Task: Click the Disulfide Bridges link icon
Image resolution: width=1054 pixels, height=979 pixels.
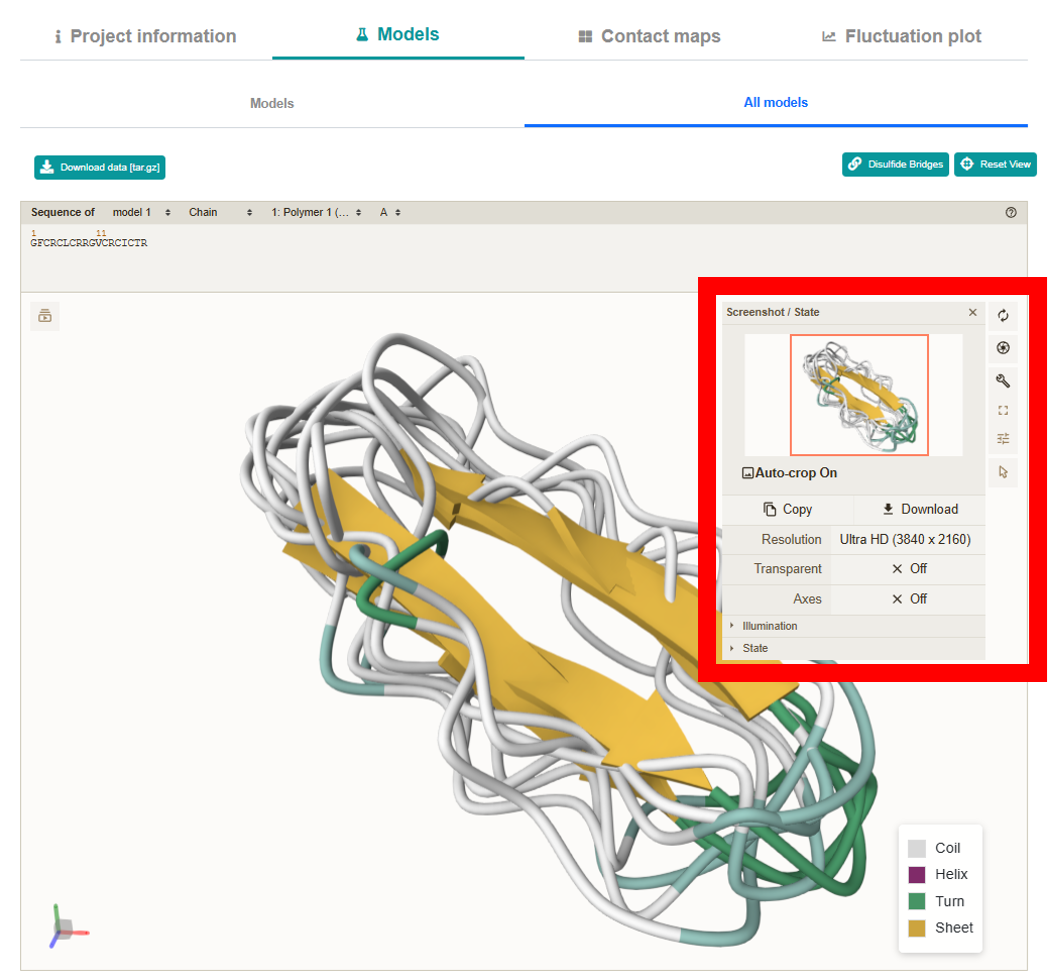Action: point(854,164)
